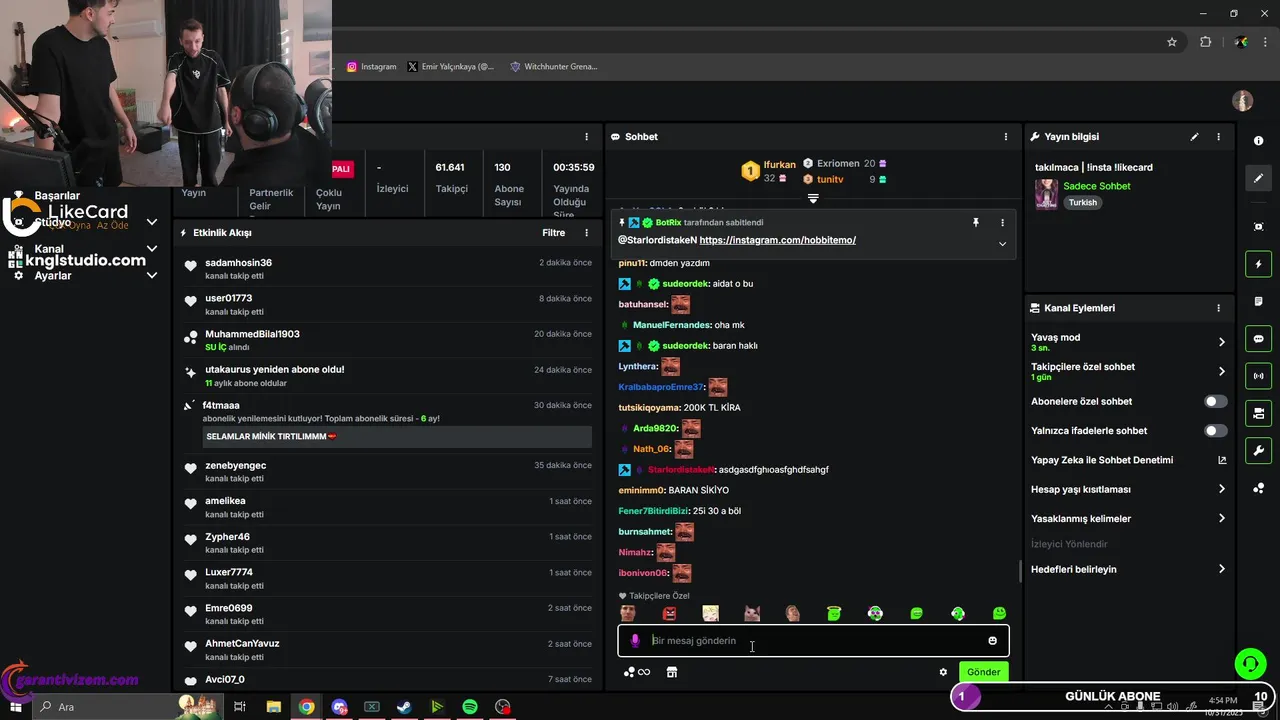Click the Bir mesaj gönderin input field
This screenshot has width=1280, height=720.
[812, 641]
